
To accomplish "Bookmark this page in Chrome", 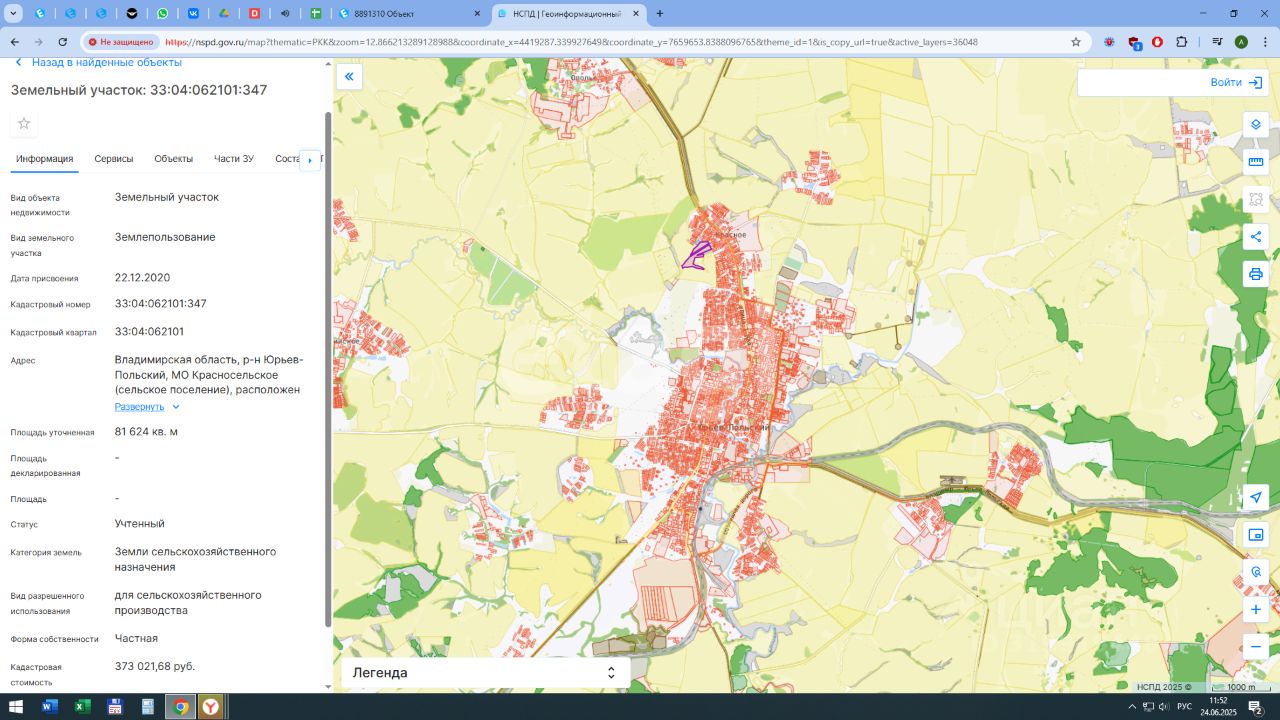I will [x=1076, y=42].
